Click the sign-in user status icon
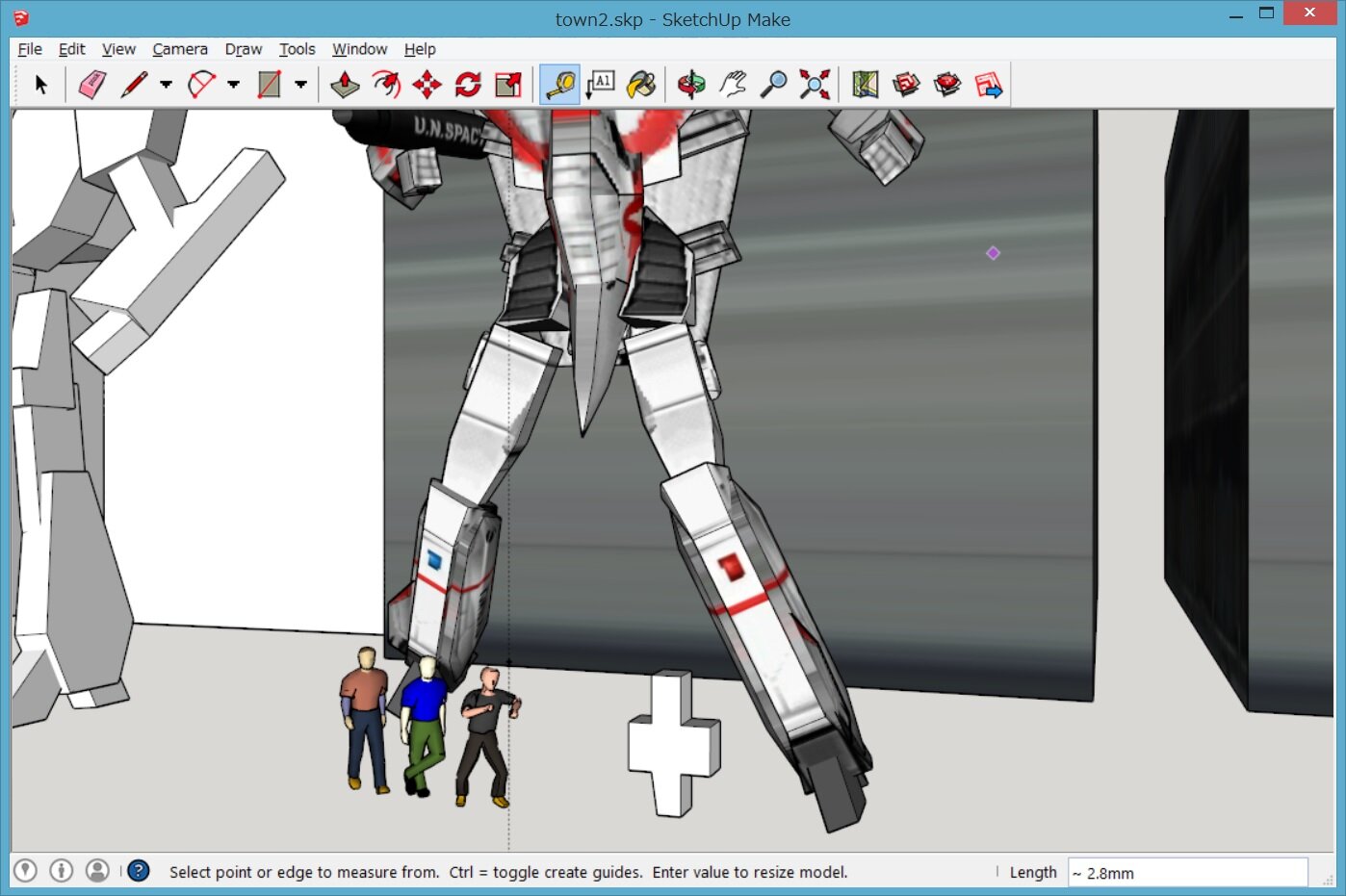This screenshot has height=896, width=1346. click(x=97, y=871)
